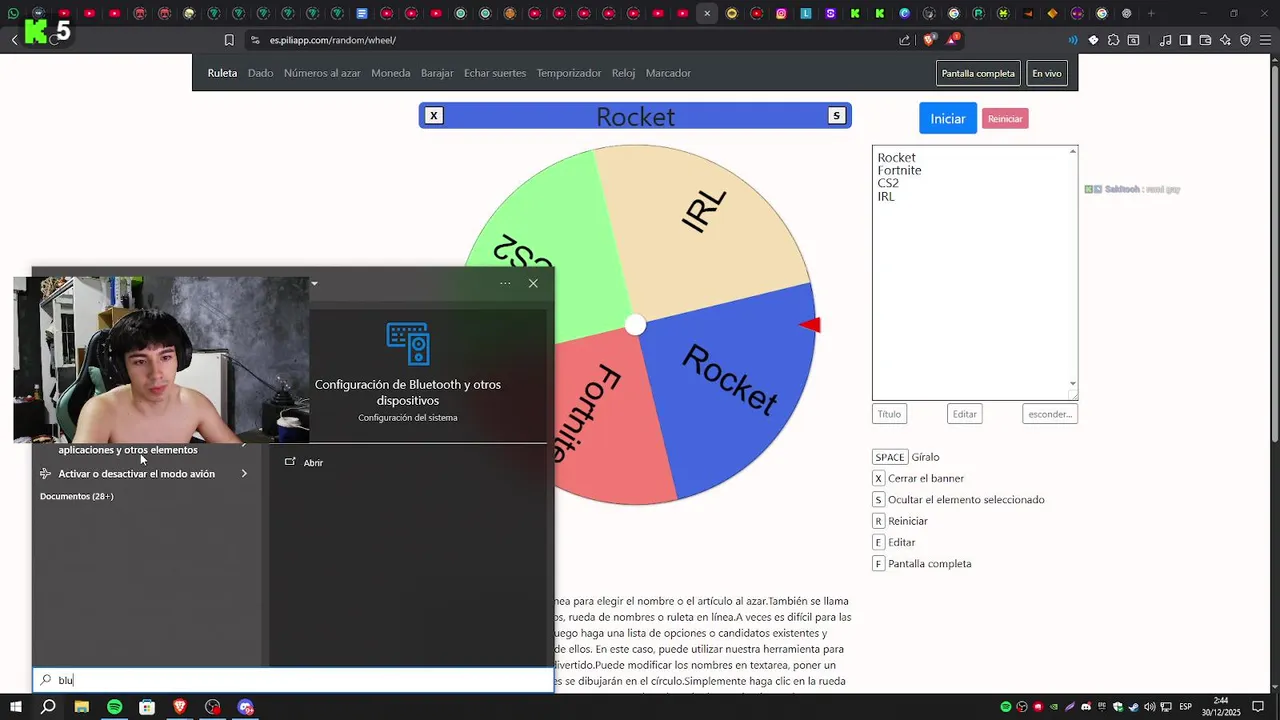Click the volume speaker tray icon

pos(1149,707)
